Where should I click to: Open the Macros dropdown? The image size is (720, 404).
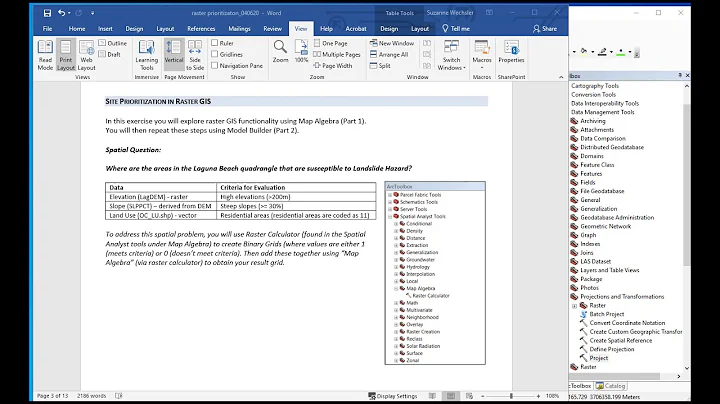[482, 55]
